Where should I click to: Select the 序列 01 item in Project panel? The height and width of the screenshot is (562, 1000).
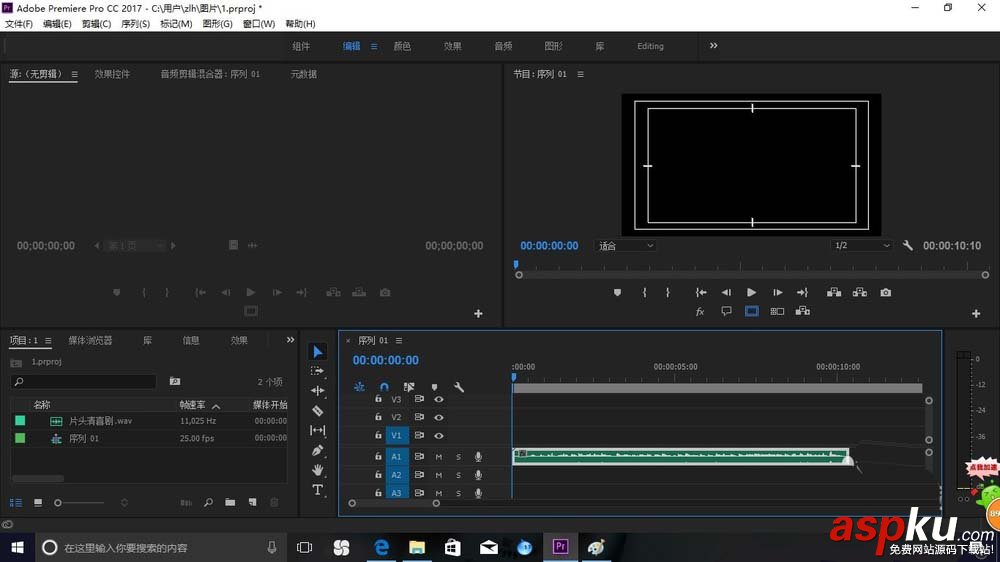tap(84, 439)
